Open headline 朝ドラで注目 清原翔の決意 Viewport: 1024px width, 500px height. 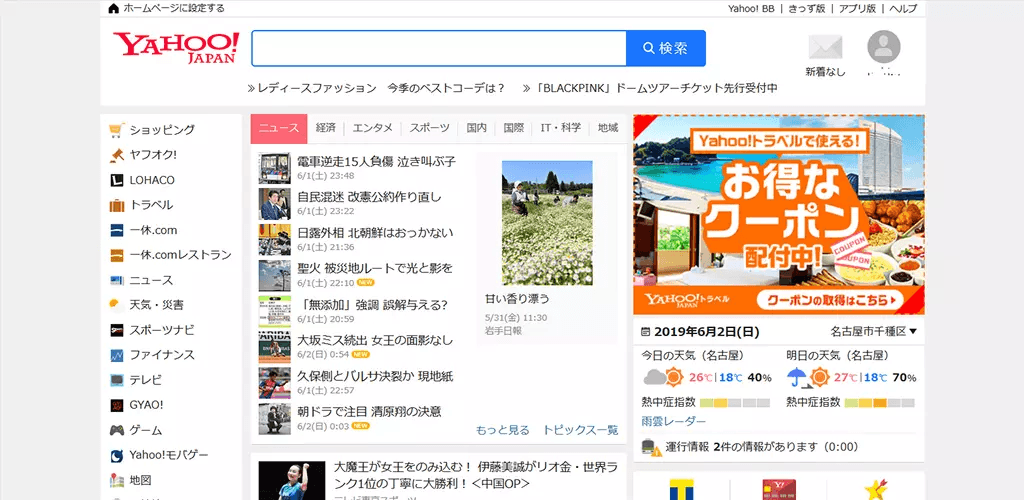pyautogui.click(x=369, y=412)
